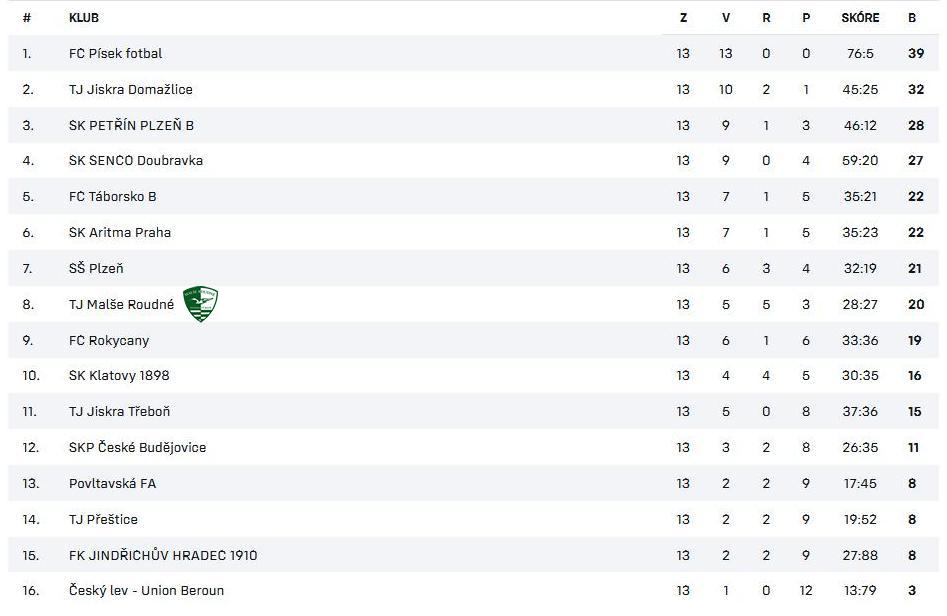Click the B points column header

[x=912, y=17]
